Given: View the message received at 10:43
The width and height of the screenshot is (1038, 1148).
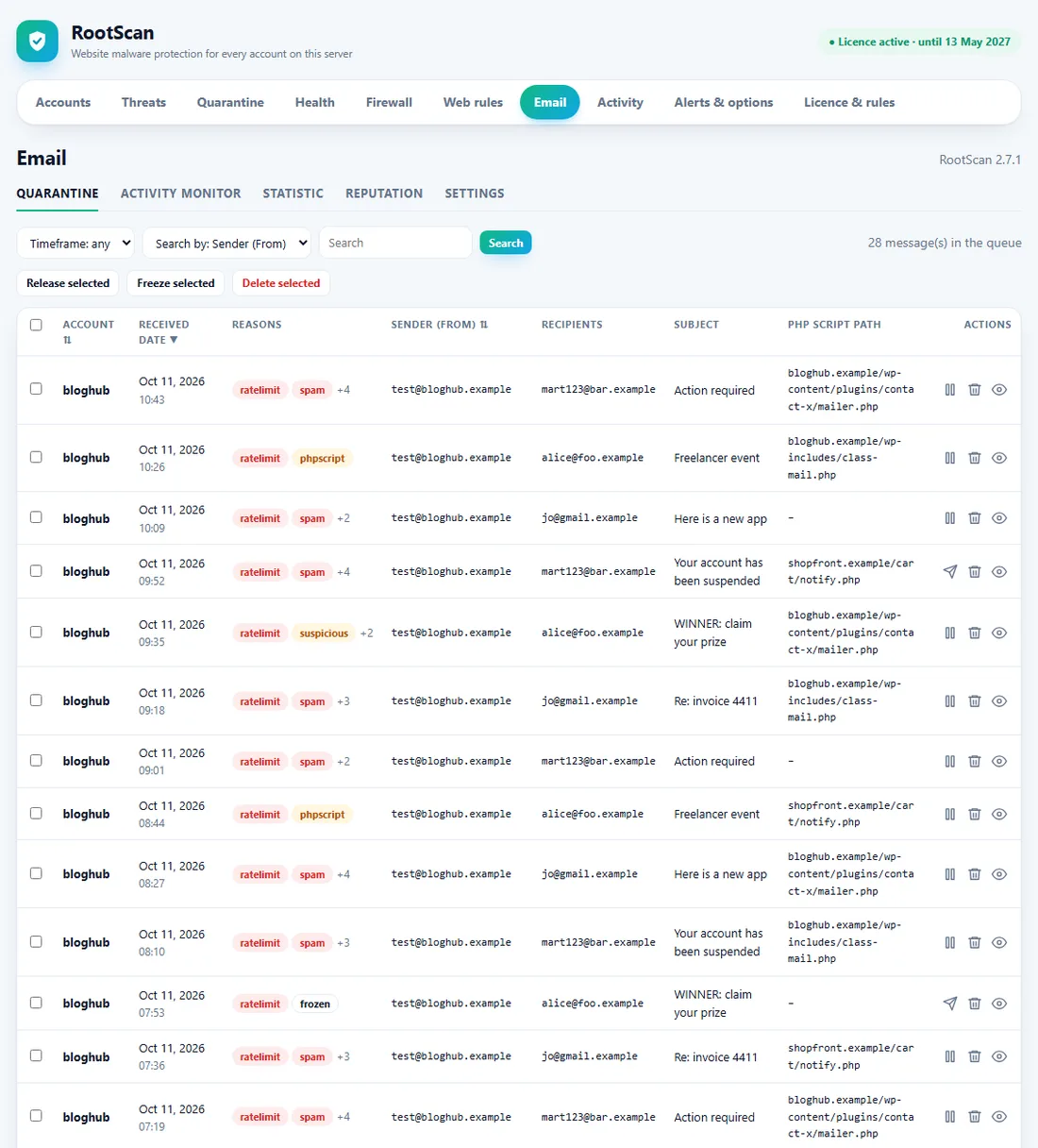Looking at the screenshot, I should click(999, 390).
